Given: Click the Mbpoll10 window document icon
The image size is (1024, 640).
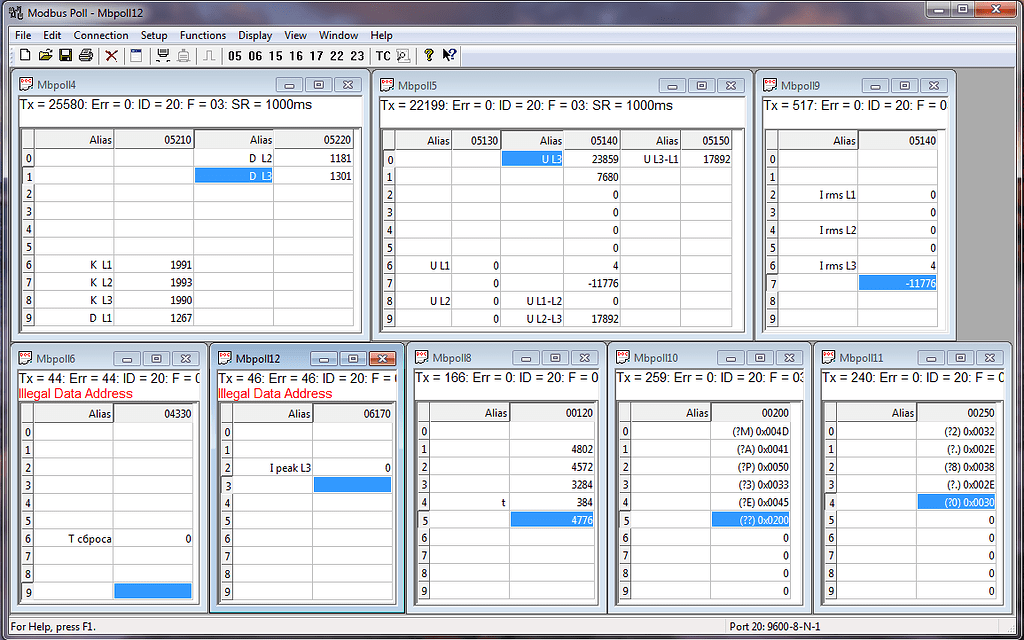Looking at the screenshot, I should [623, 357].
